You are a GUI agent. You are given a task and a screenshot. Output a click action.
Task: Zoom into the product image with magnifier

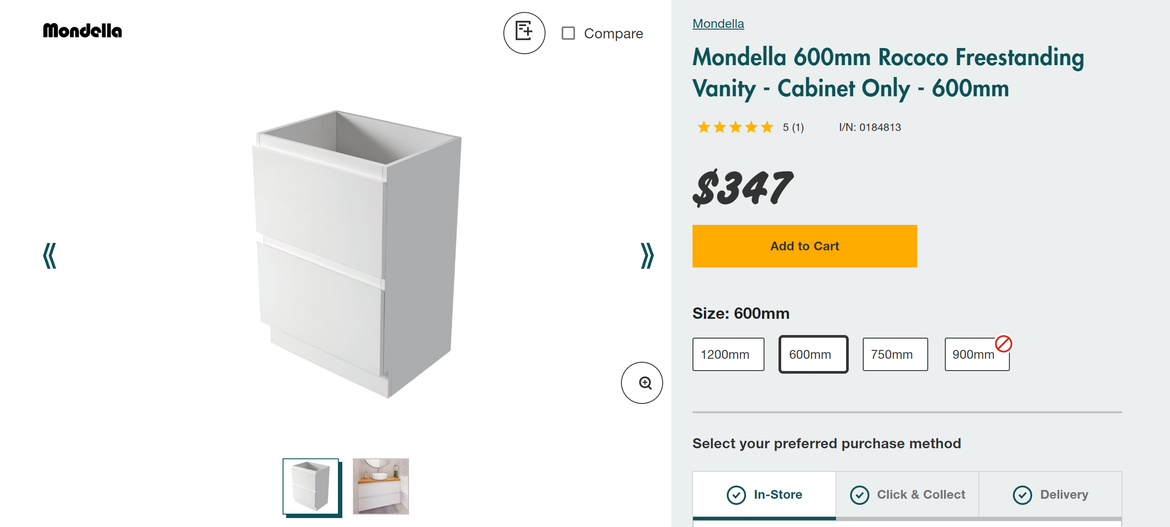pyautogui.click(x=642, y=383)
